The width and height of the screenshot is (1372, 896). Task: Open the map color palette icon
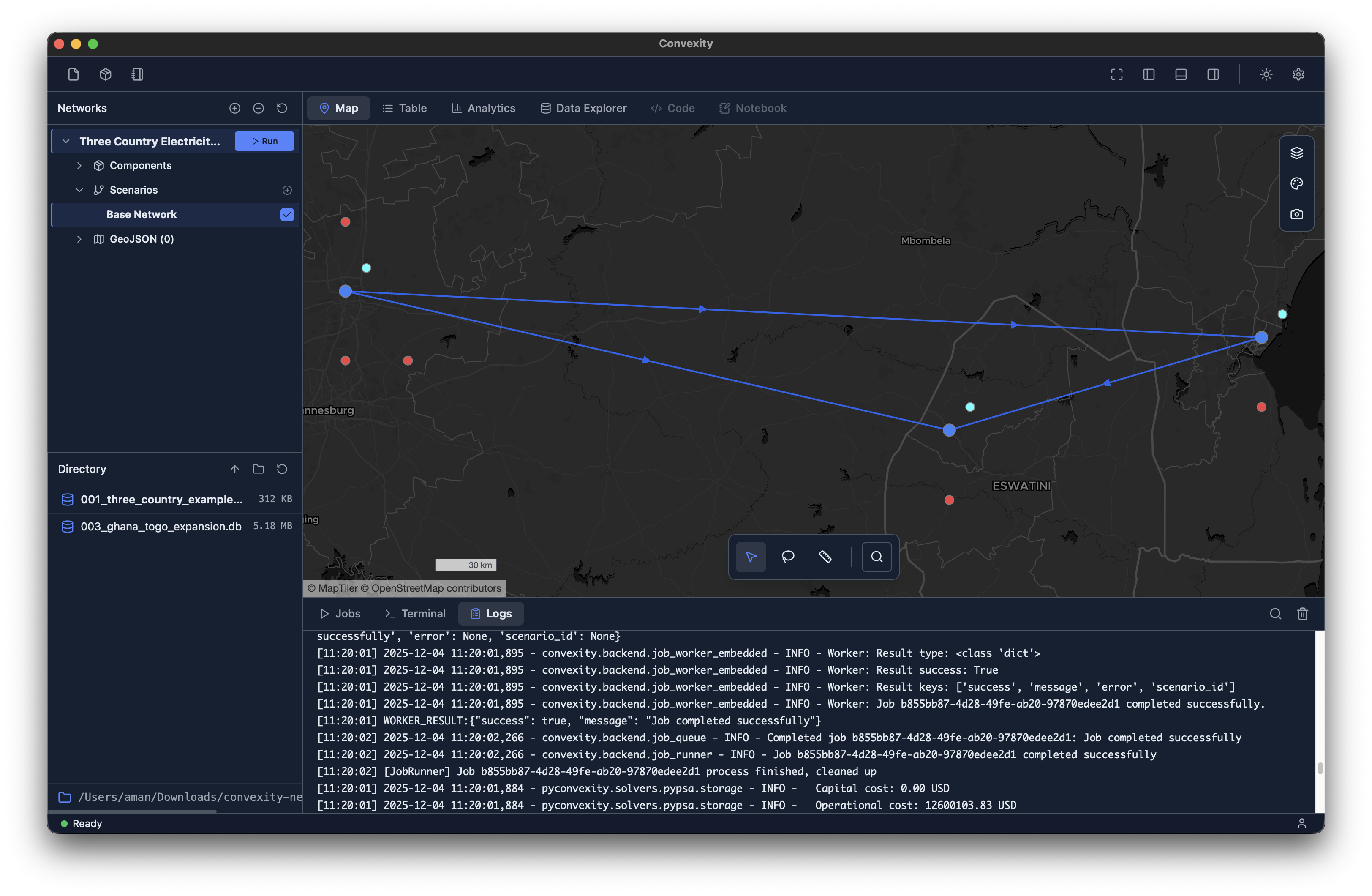[x=1296, y=183]
